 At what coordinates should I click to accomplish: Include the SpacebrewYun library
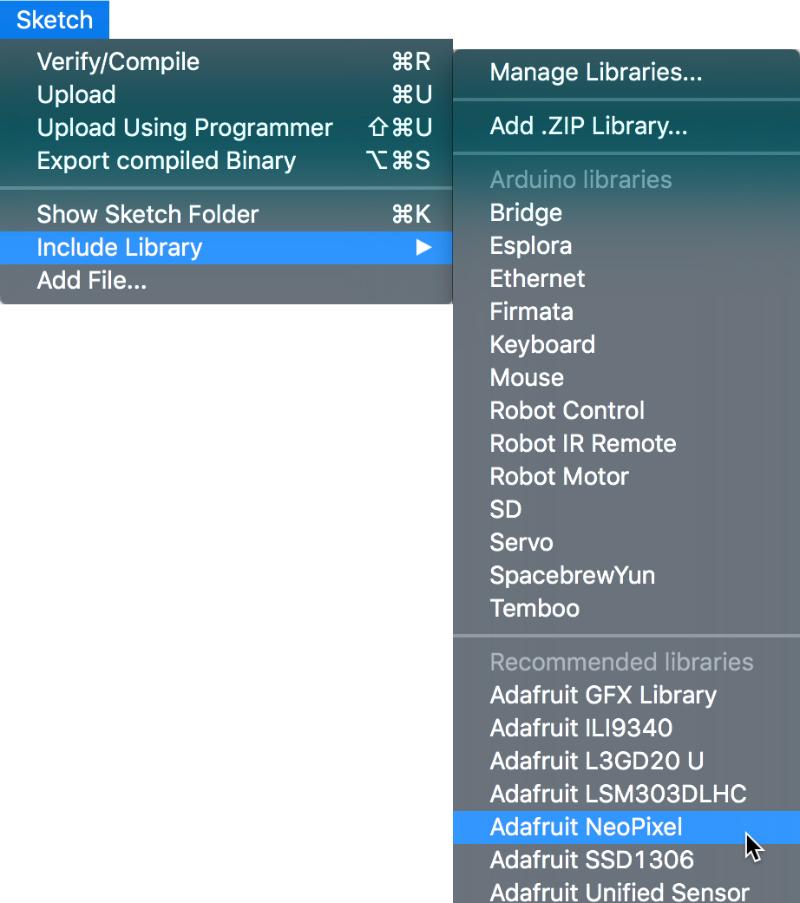pyautogui.click(x=627, y=575)
